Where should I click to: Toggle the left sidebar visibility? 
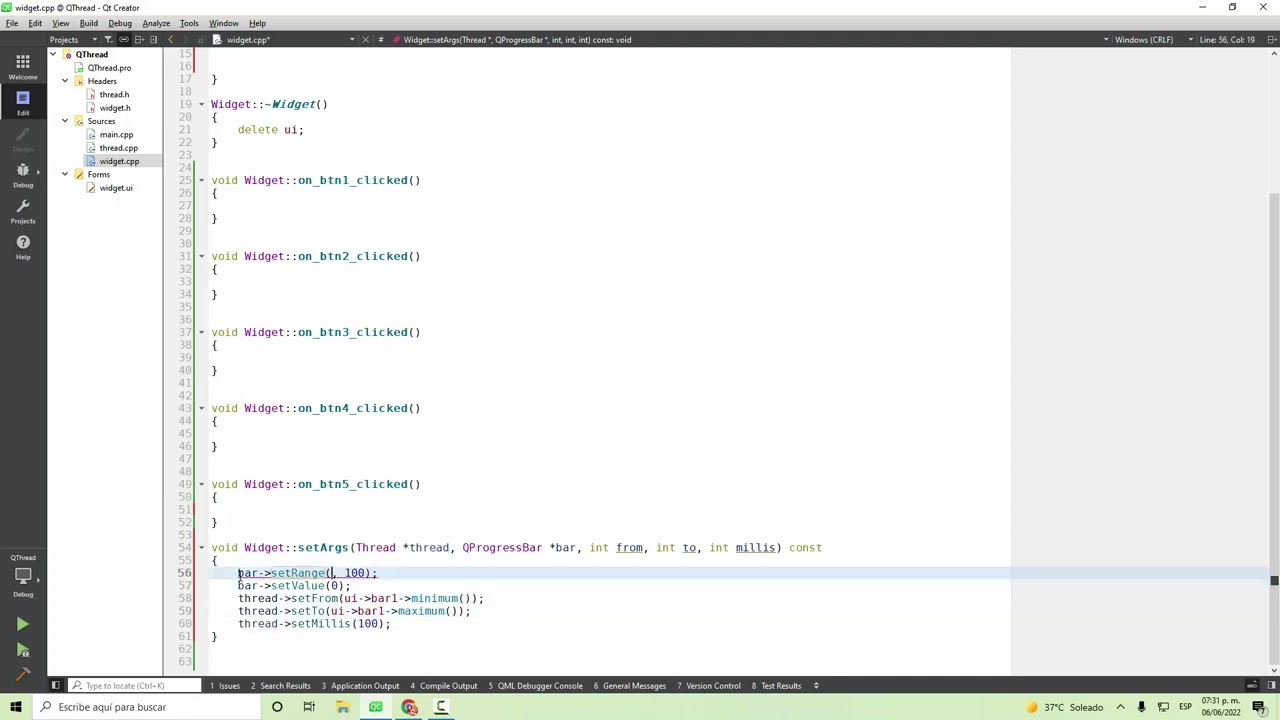coord(55,686)
